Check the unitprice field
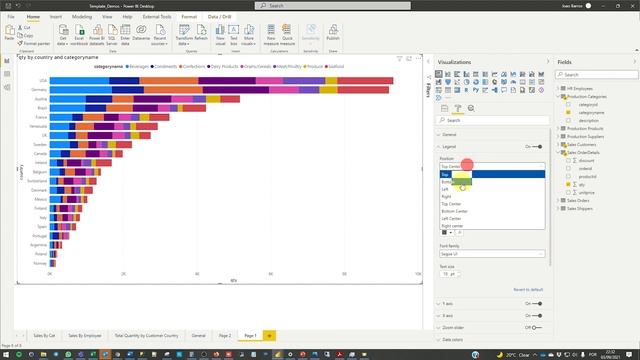 tap(568, 192)
